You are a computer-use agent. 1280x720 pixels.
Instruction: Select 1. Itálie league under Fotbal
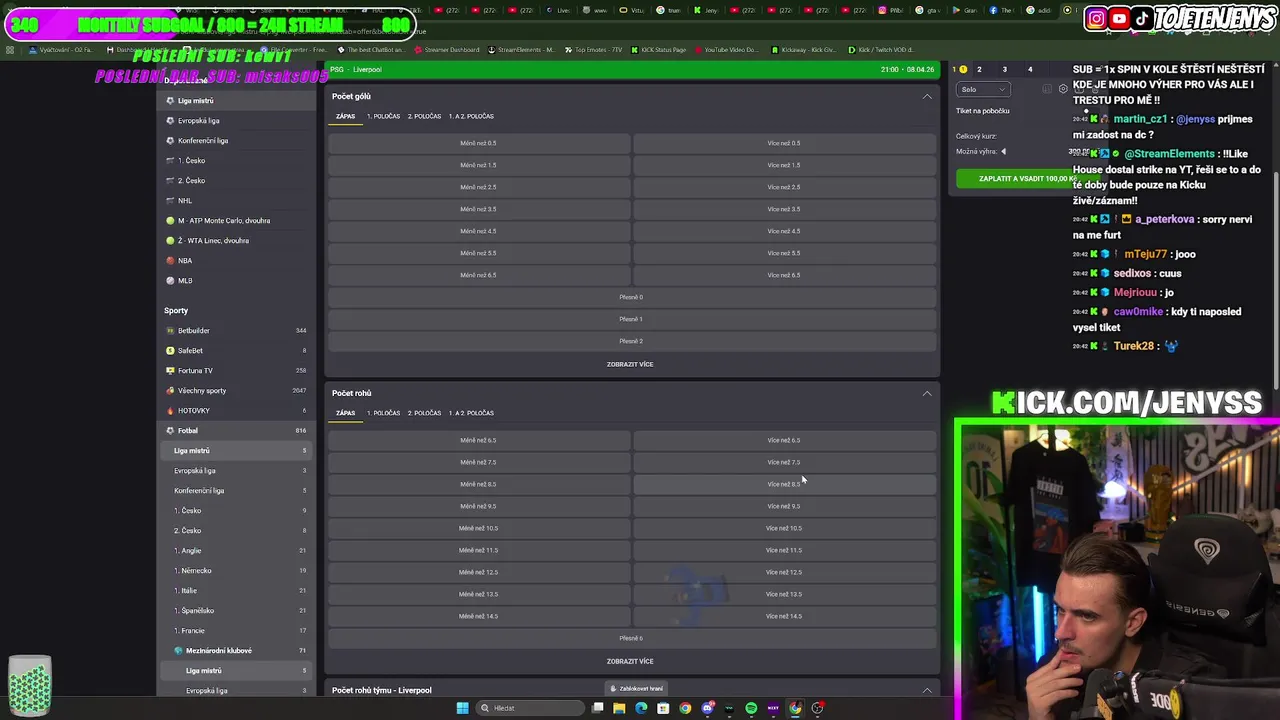click(x=236, y=590)
